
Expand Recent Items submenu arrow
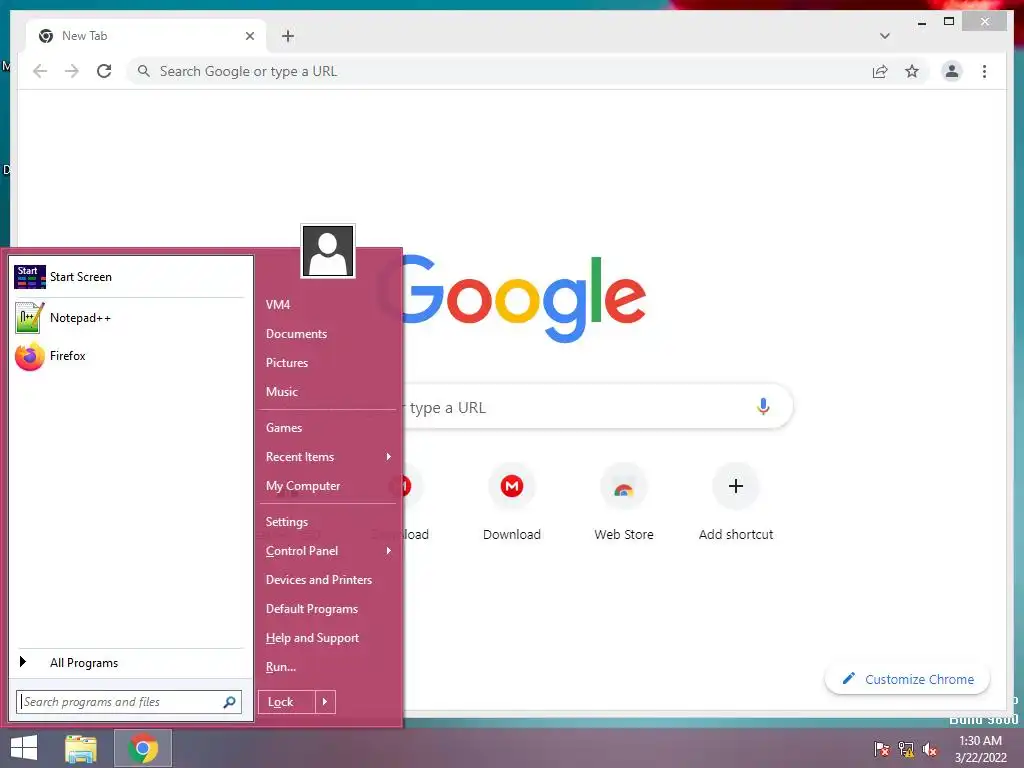click(389, 456)
